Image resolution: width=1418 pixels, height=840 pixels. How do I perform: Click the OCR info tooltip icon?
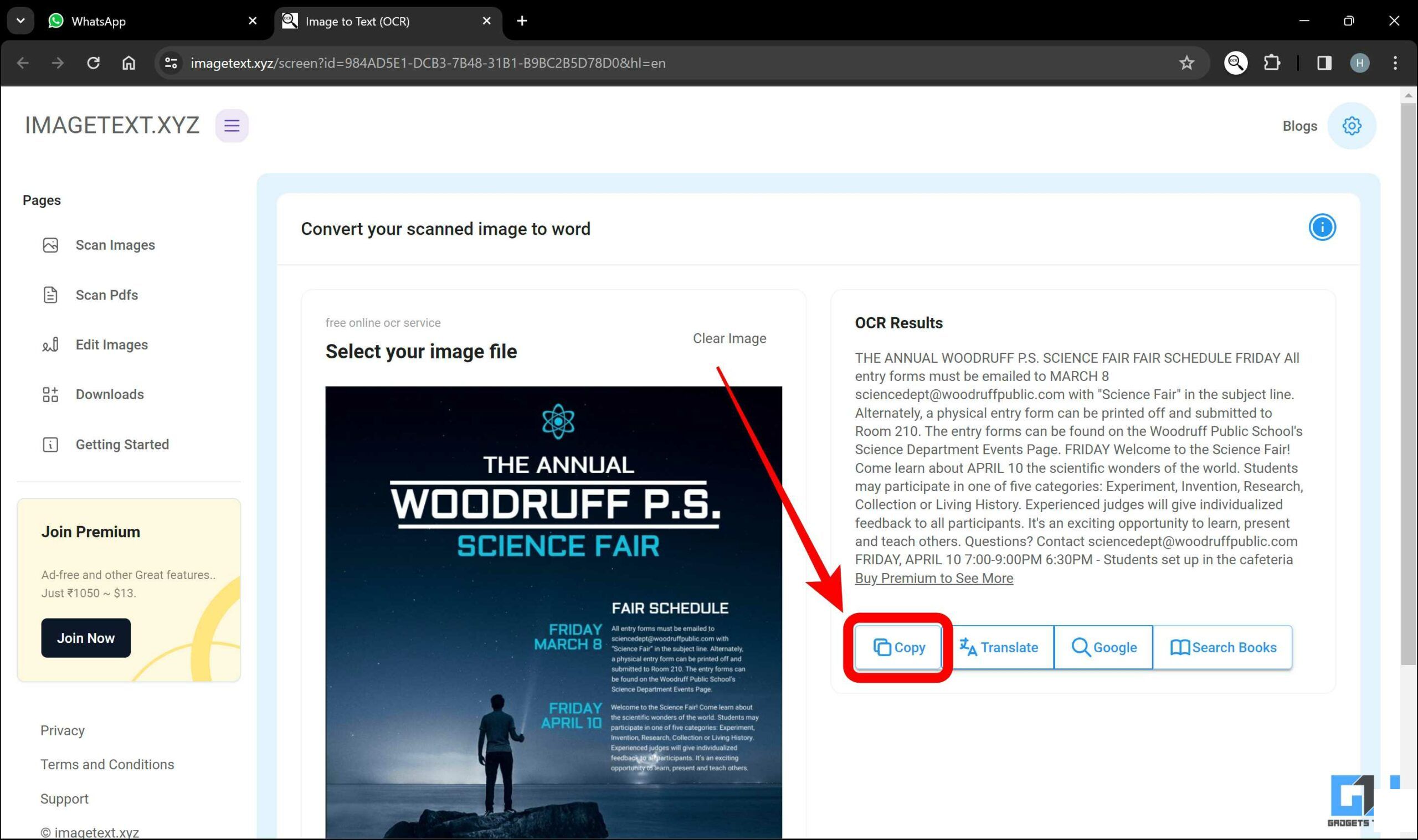[x=1321, y=227]
